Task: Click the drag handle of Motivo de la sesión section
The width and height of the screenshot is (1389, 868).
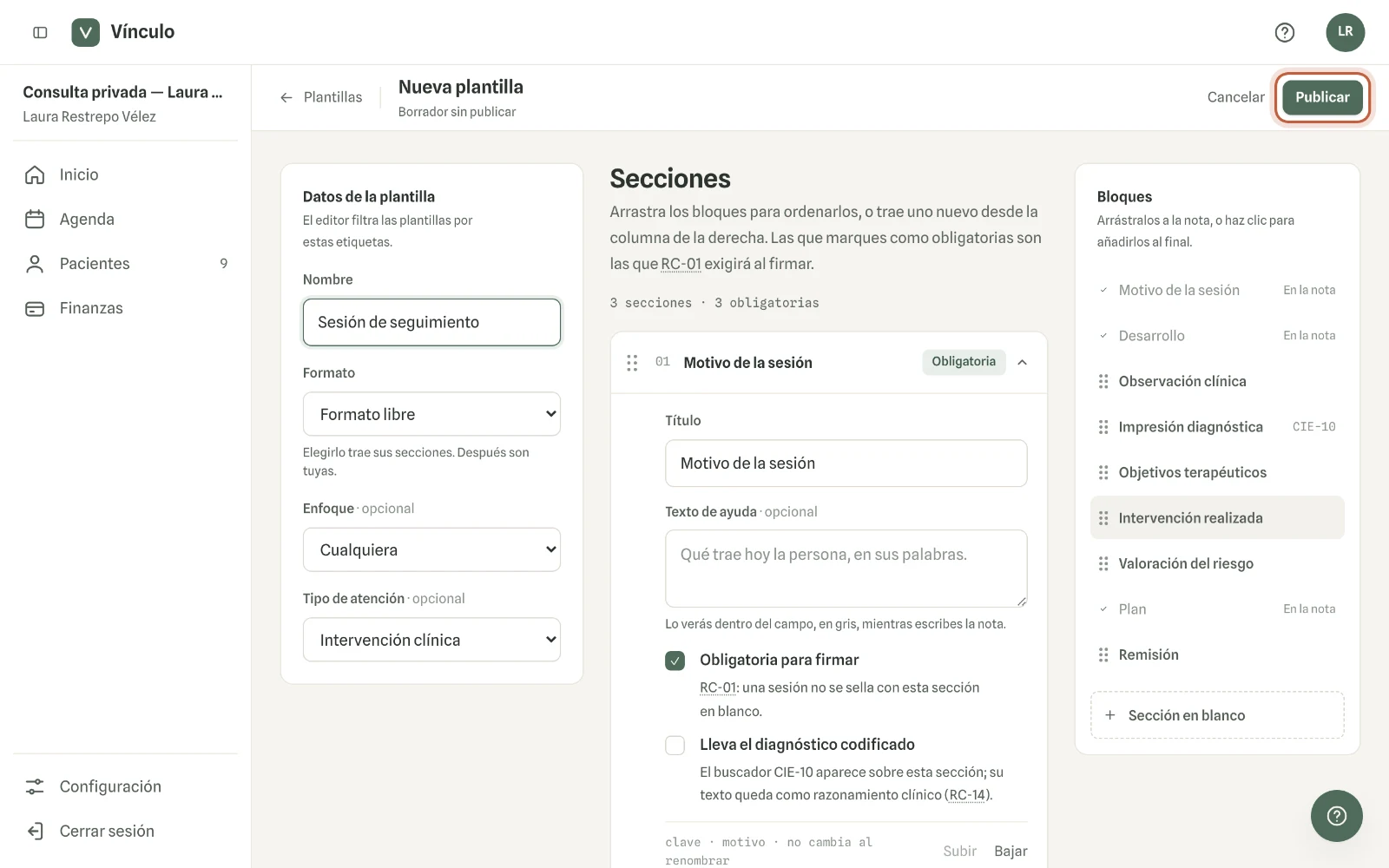Action: click(632, 363)
